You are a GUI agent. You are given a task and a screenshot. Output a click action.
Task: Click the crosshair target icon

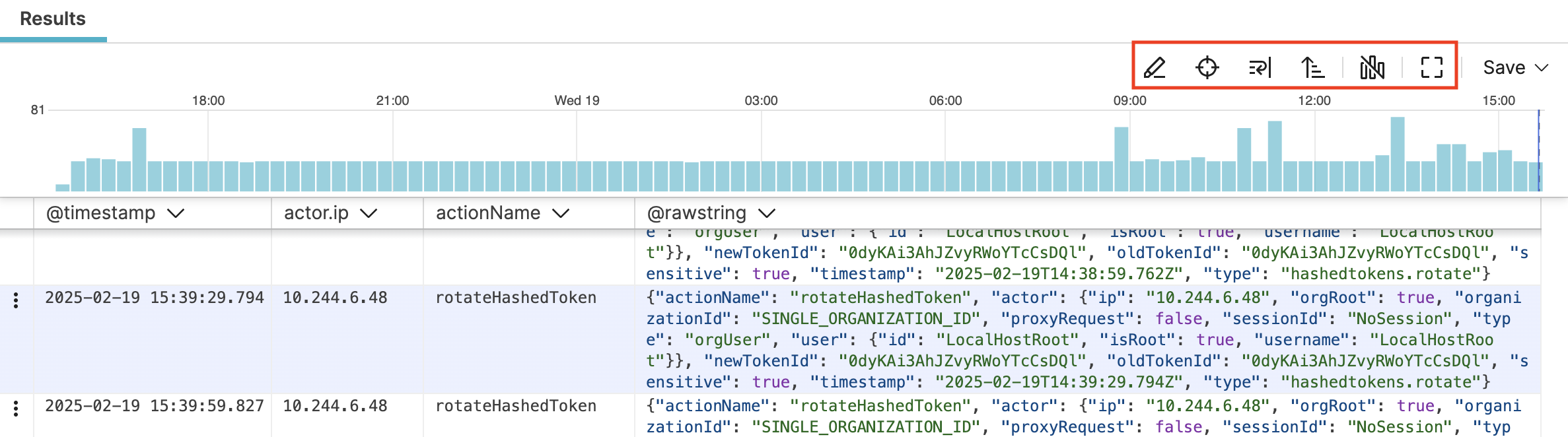(x=1207, y=67)
